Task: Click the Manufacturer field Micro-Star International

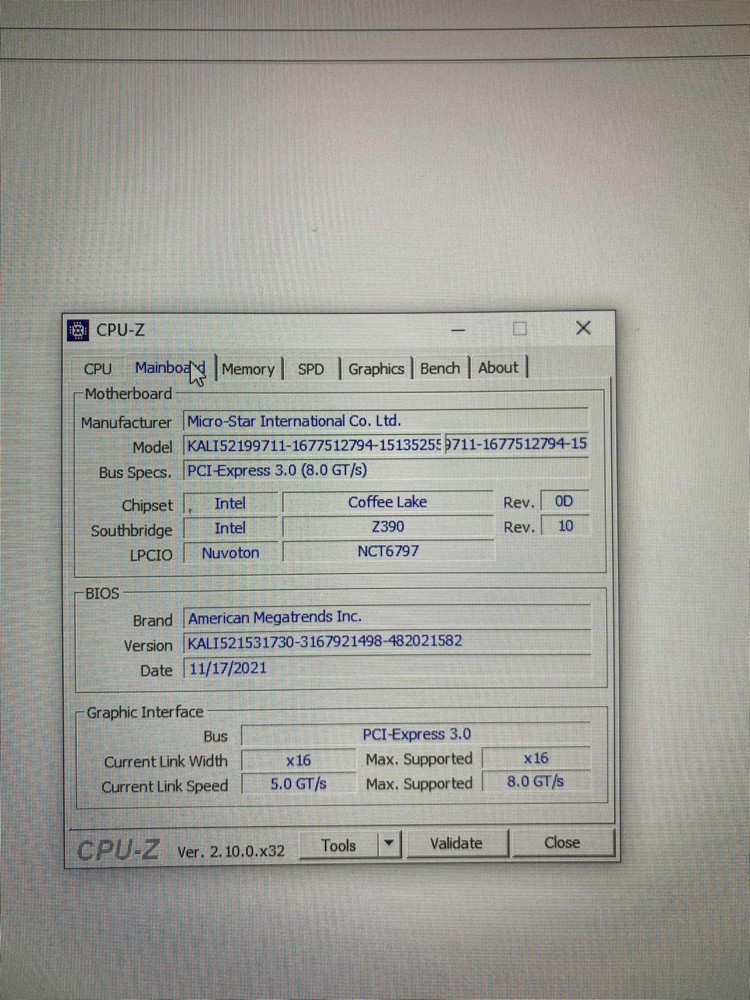Action: [x=385, y=420]
